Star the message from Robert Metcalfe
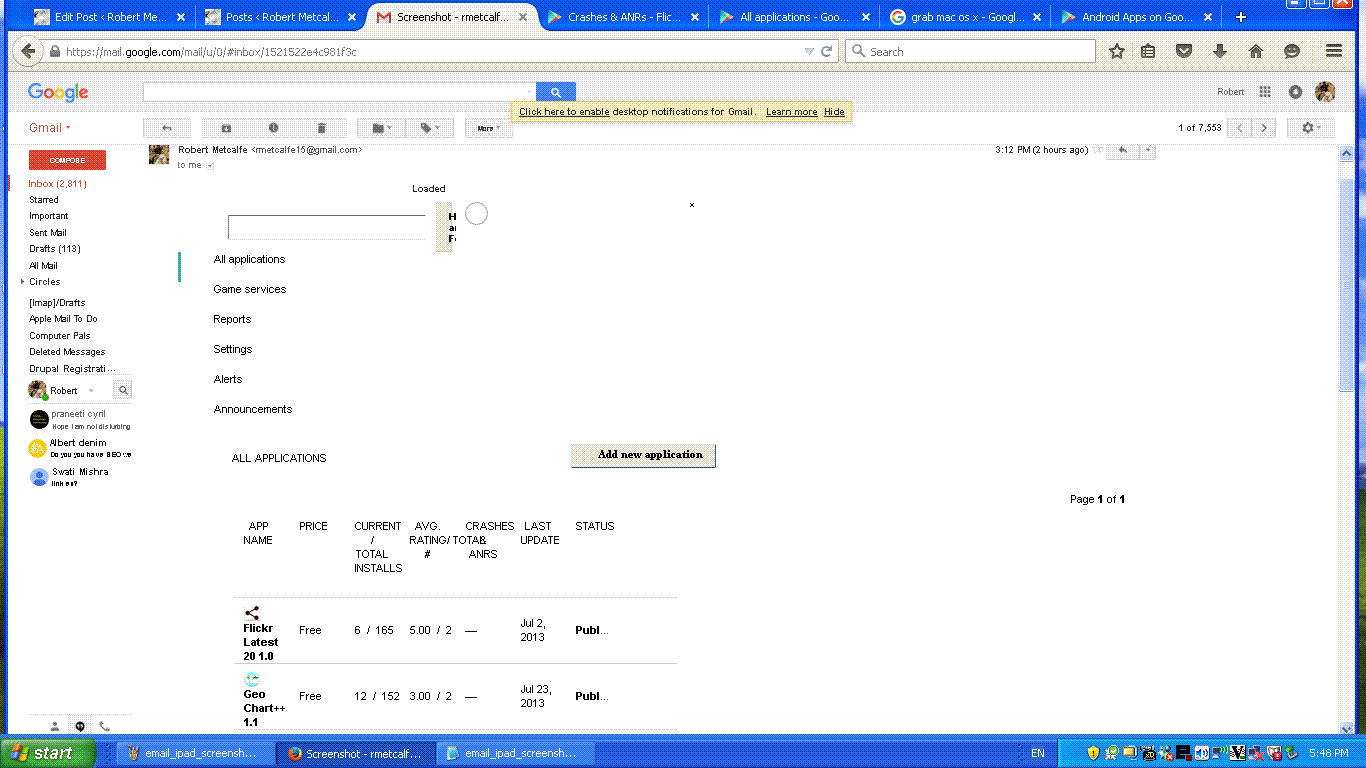The width and height of the screenshot is (1366, 768). 1097,150
